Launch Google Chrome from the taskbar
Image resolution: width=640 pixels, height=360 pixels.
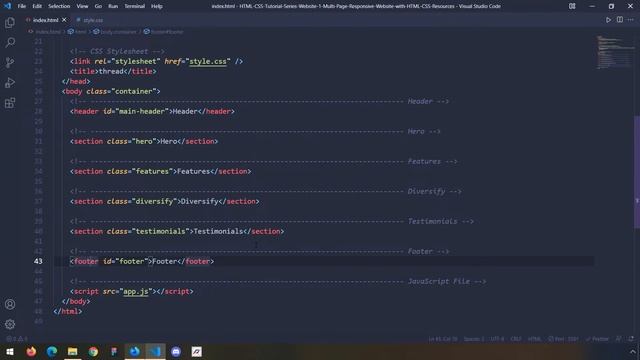coord(93,351)
